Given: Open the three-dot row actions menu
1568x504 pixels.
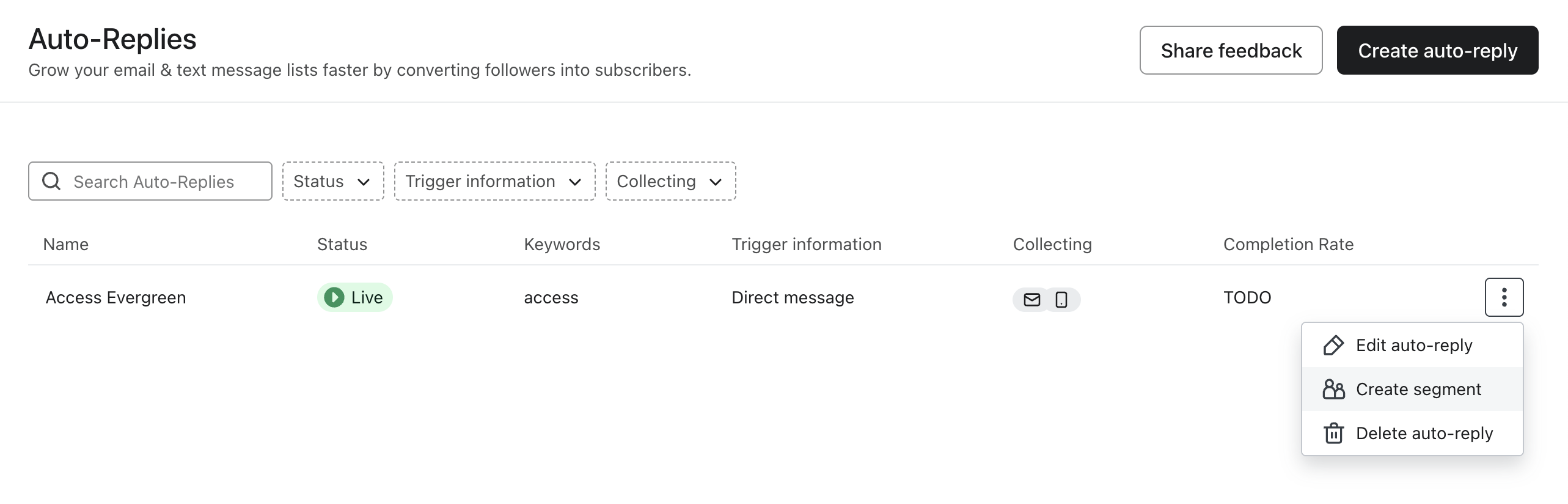Looking at the screenshot, I should click(1504, 297).
